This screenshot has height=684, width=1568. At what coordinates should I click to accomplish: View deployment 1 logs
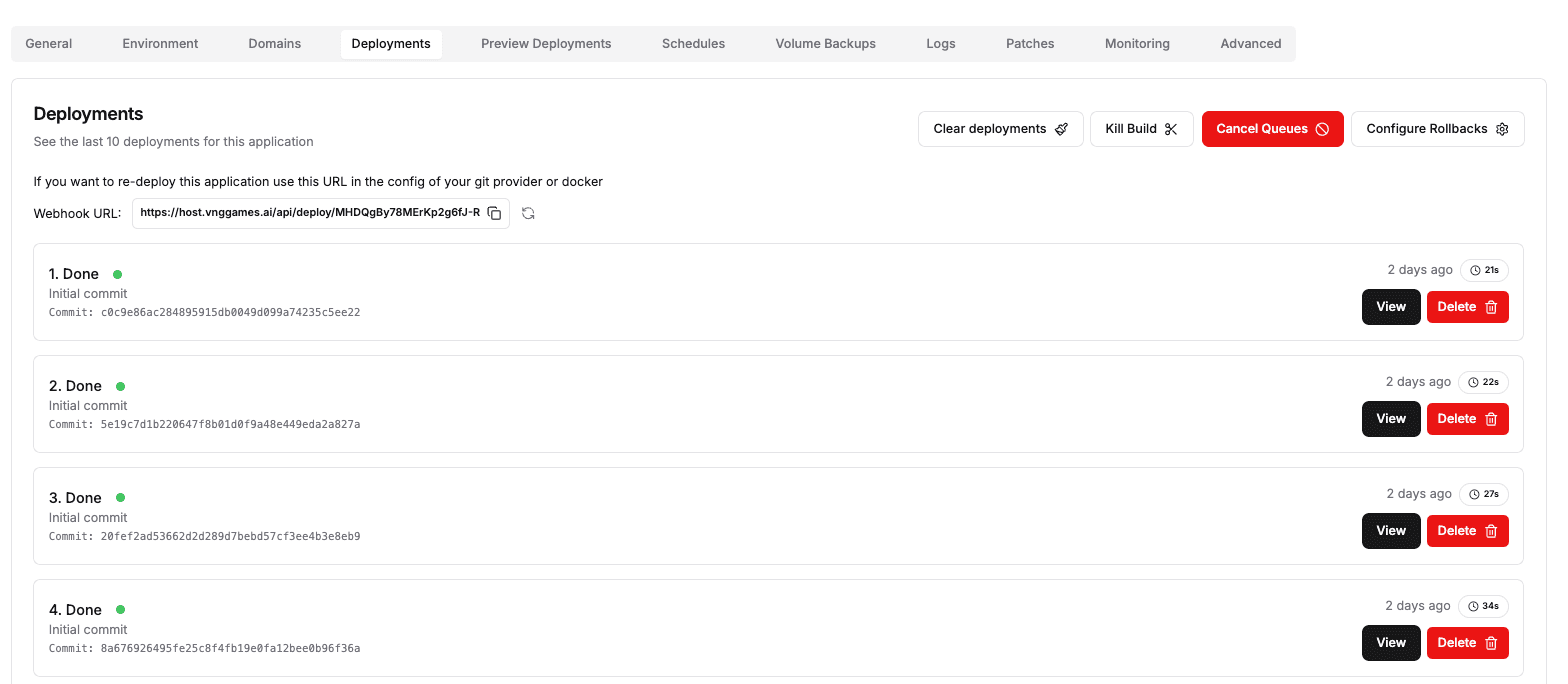[1391, 307]
